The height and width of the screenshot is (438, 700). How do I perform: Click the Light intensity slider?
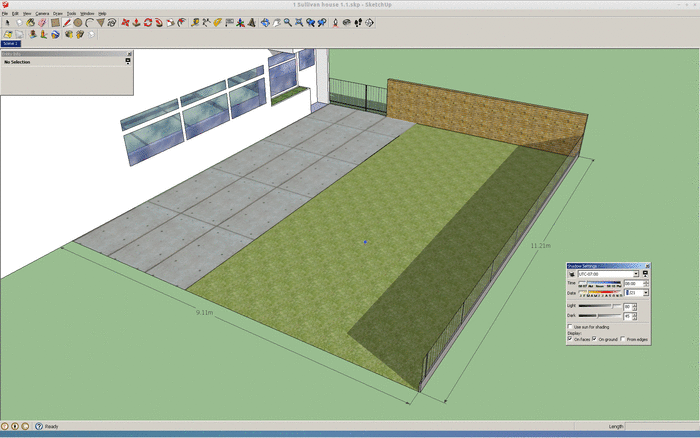coord(598,306)
